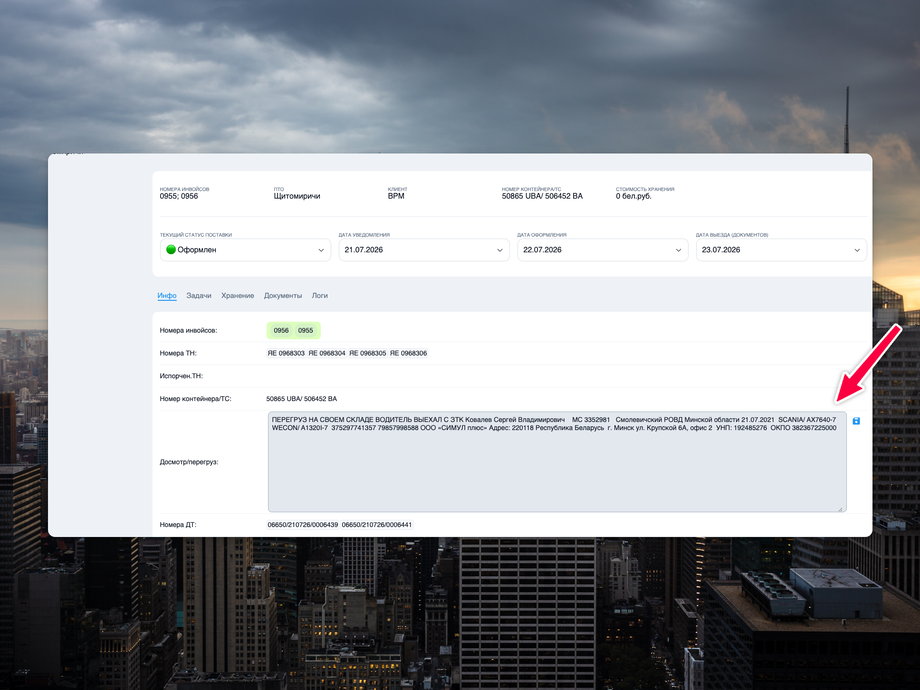Click the Номера инвойсов: row label
This screenshot has width=920, height=690.
(x=188, y=330)
